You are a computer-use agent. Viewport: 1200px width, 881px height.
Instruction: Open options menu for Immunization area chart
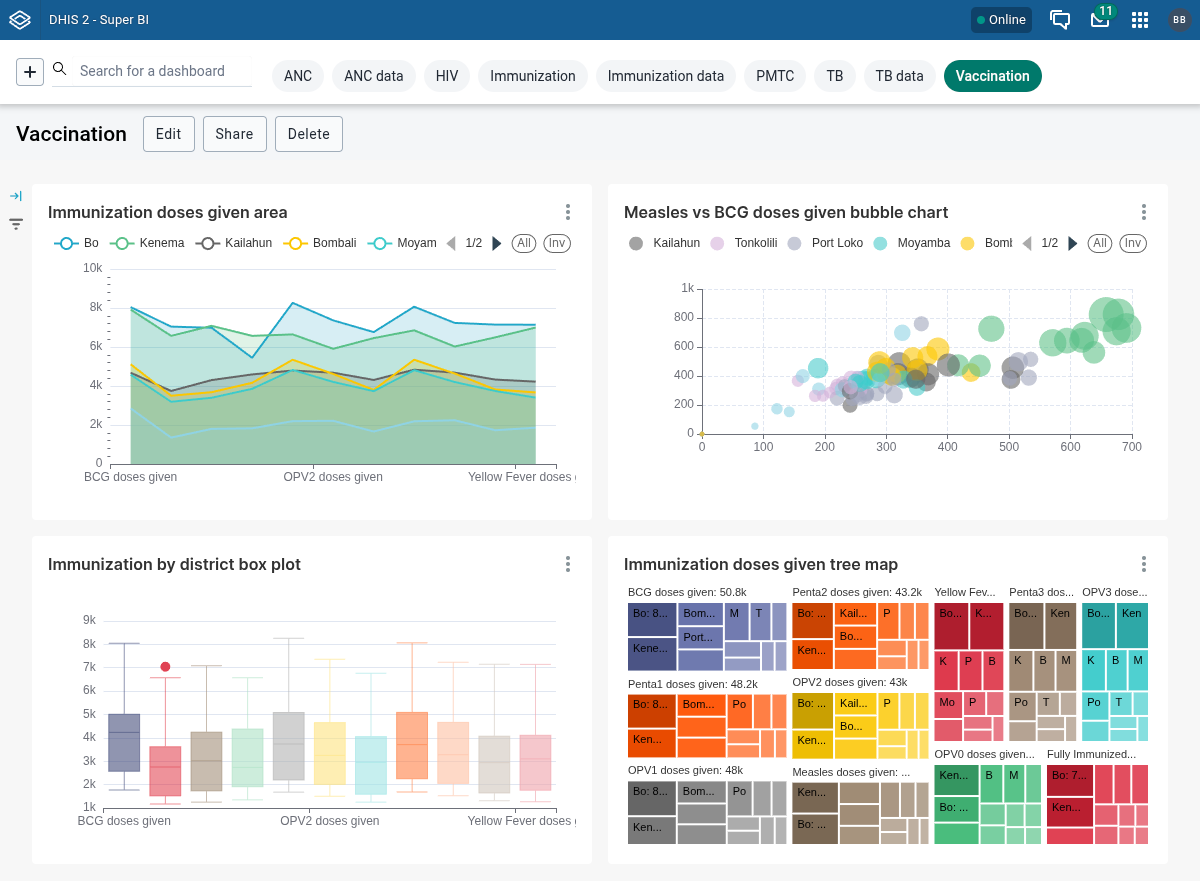click(568, 212)
